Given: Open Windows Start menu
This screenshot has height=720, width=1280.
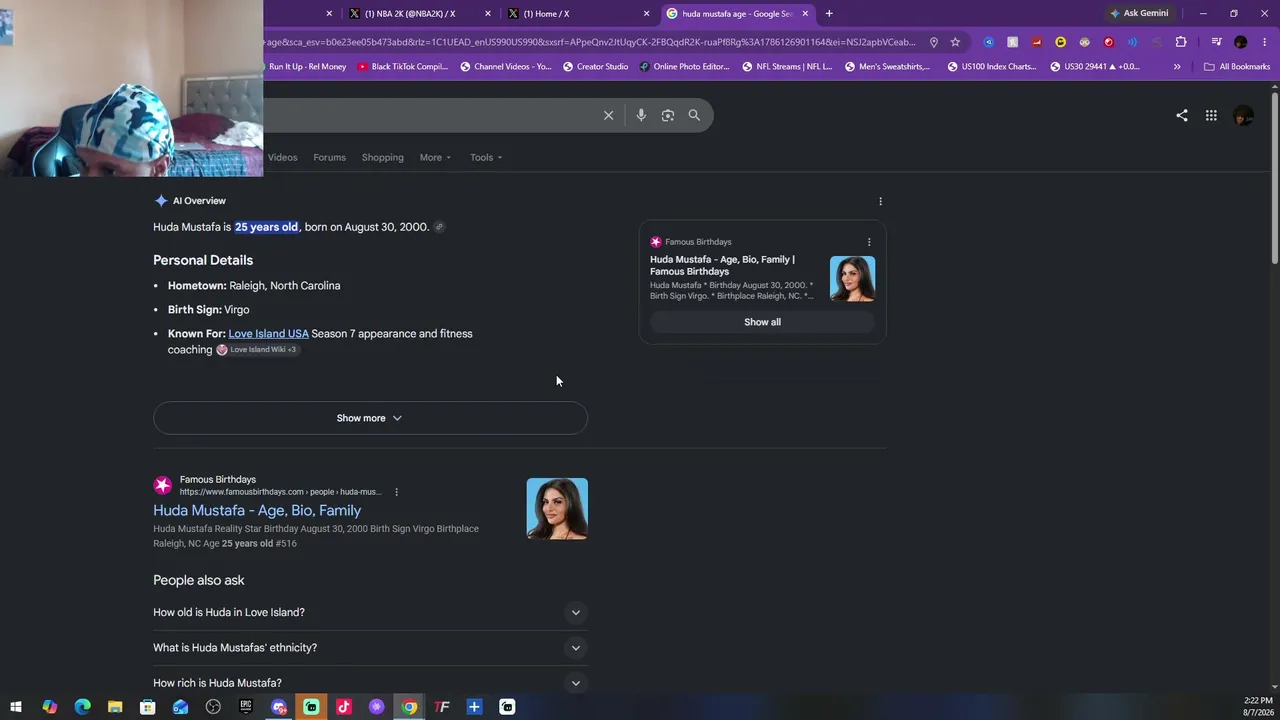Looking at the screenshot, I should coord(16,707).
